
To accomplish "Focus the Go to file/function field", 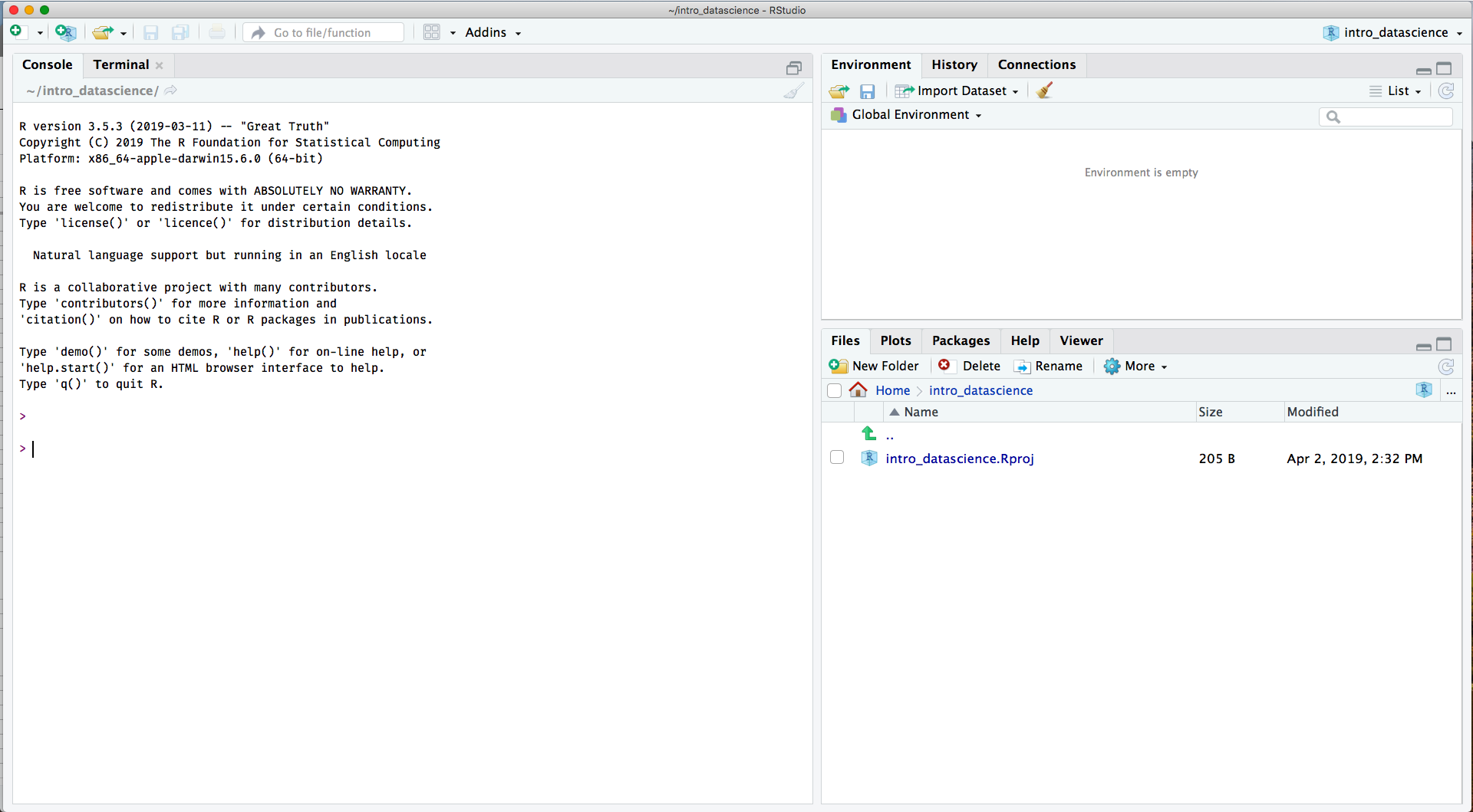I will pyautogui.click(x=324, y=32).
